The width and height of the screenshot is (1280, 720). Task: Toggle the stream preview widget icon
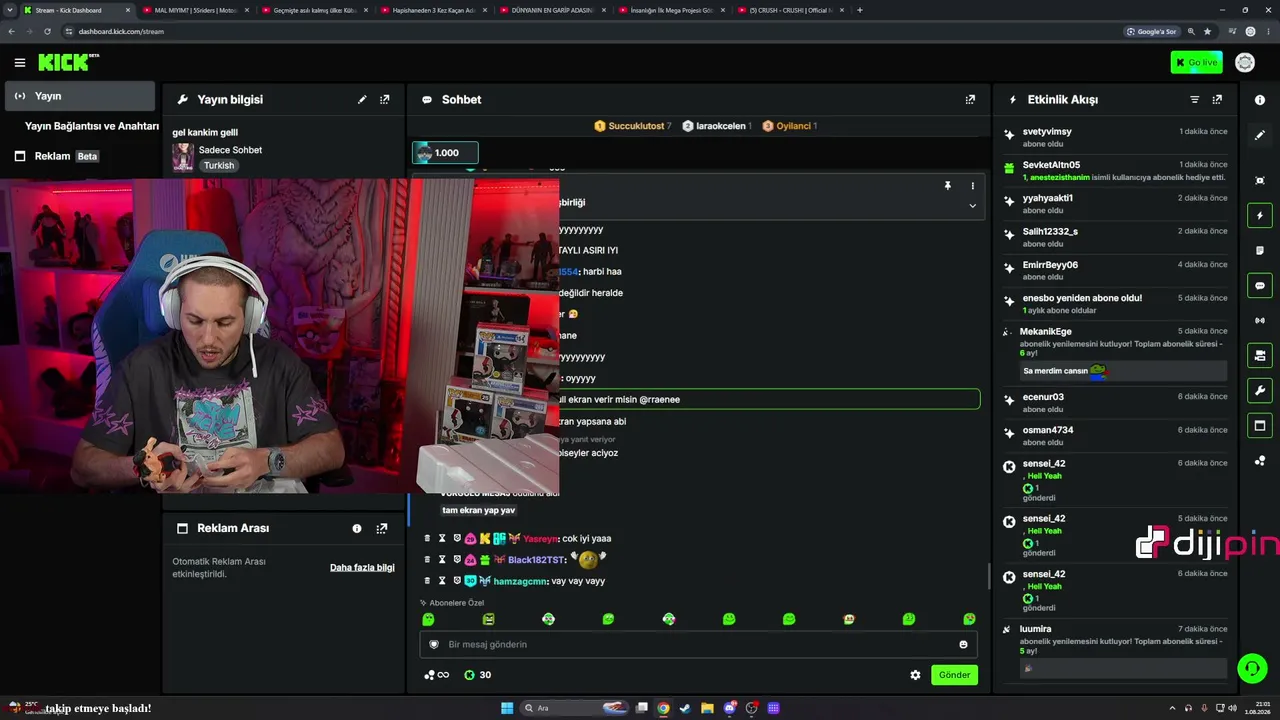(x=1260, y=181)
